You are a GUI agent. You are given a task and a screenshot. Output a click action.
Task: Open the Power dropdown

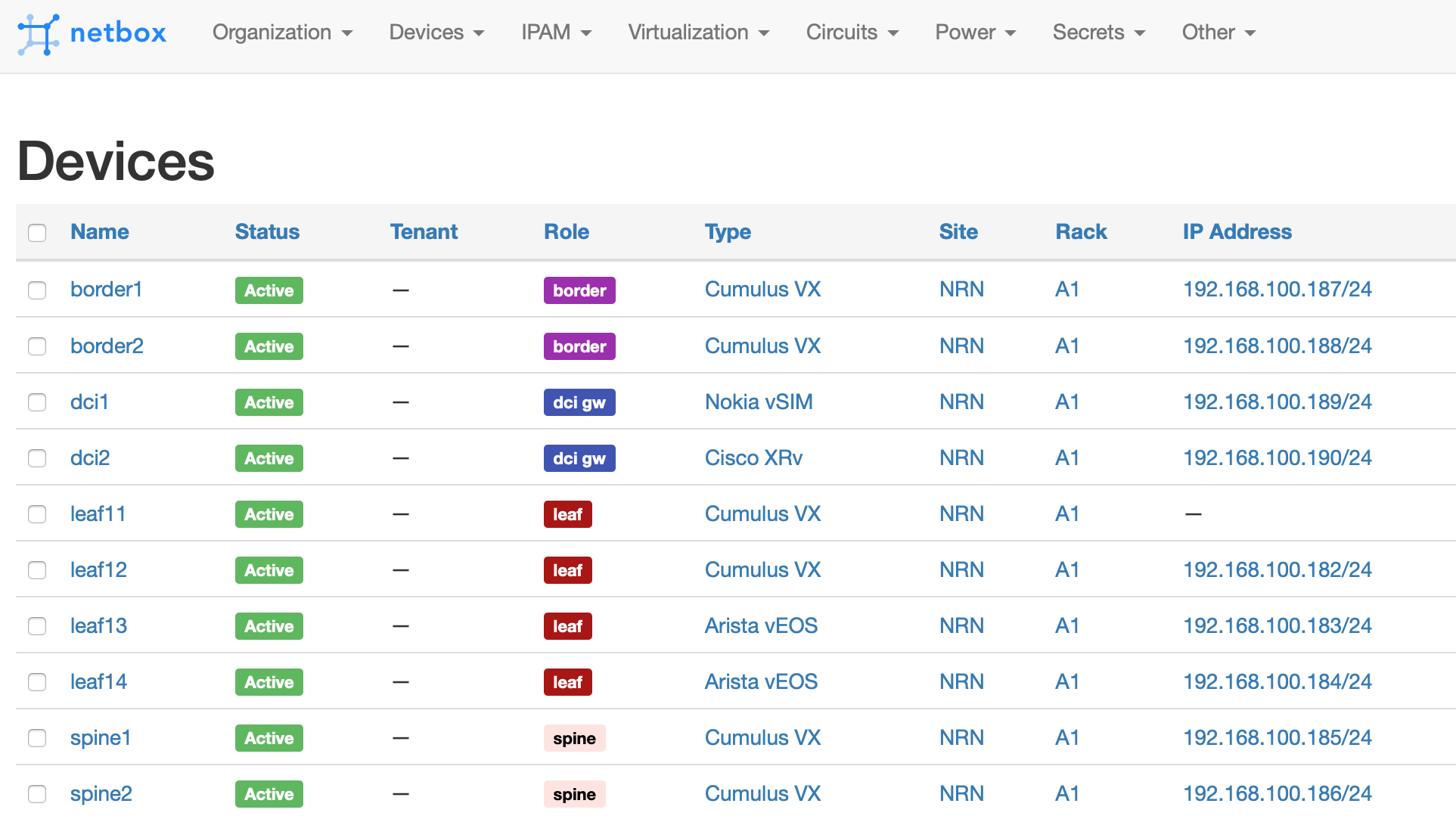[975, 33]
